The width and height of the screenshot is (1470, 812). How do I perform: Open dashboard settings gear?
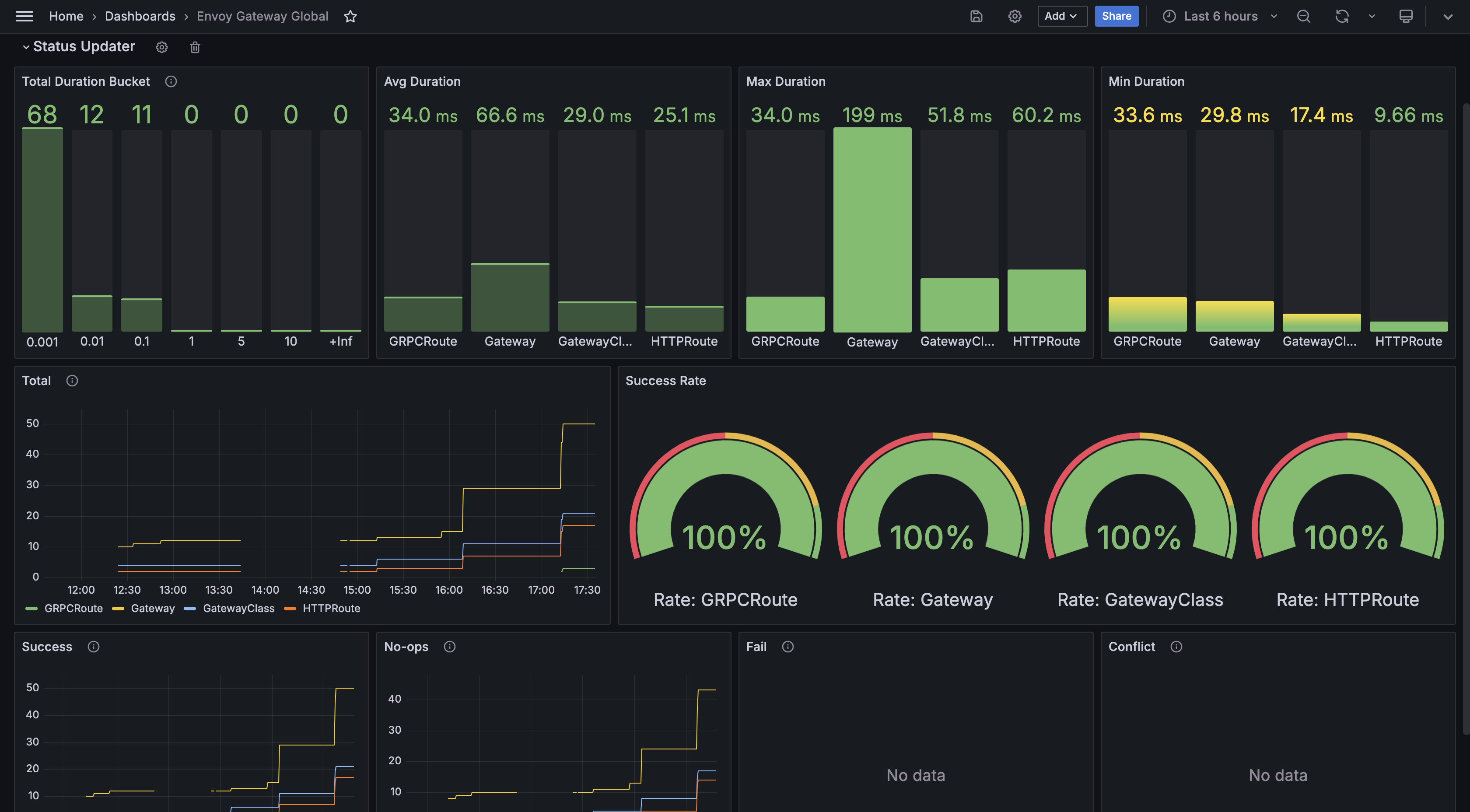click(x=1015, y=16)
